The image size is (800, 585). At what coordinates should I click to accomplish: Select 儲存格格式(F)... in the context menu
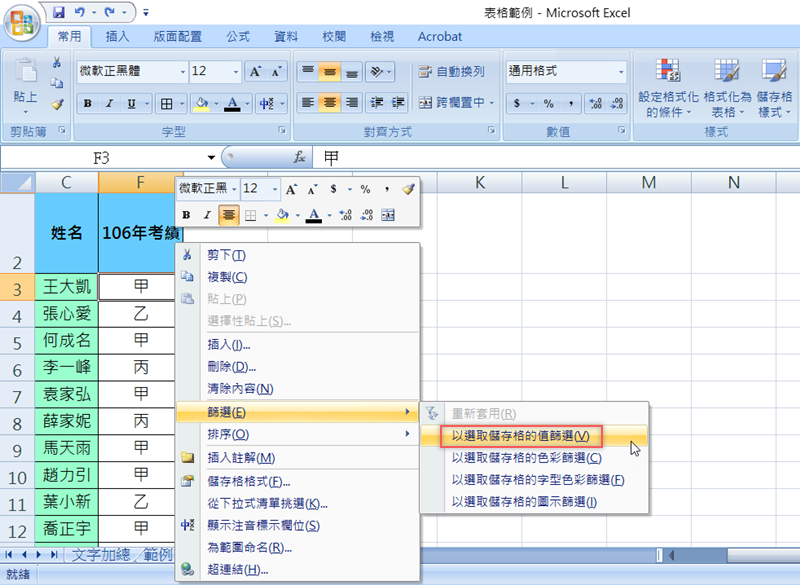point(249,481)
